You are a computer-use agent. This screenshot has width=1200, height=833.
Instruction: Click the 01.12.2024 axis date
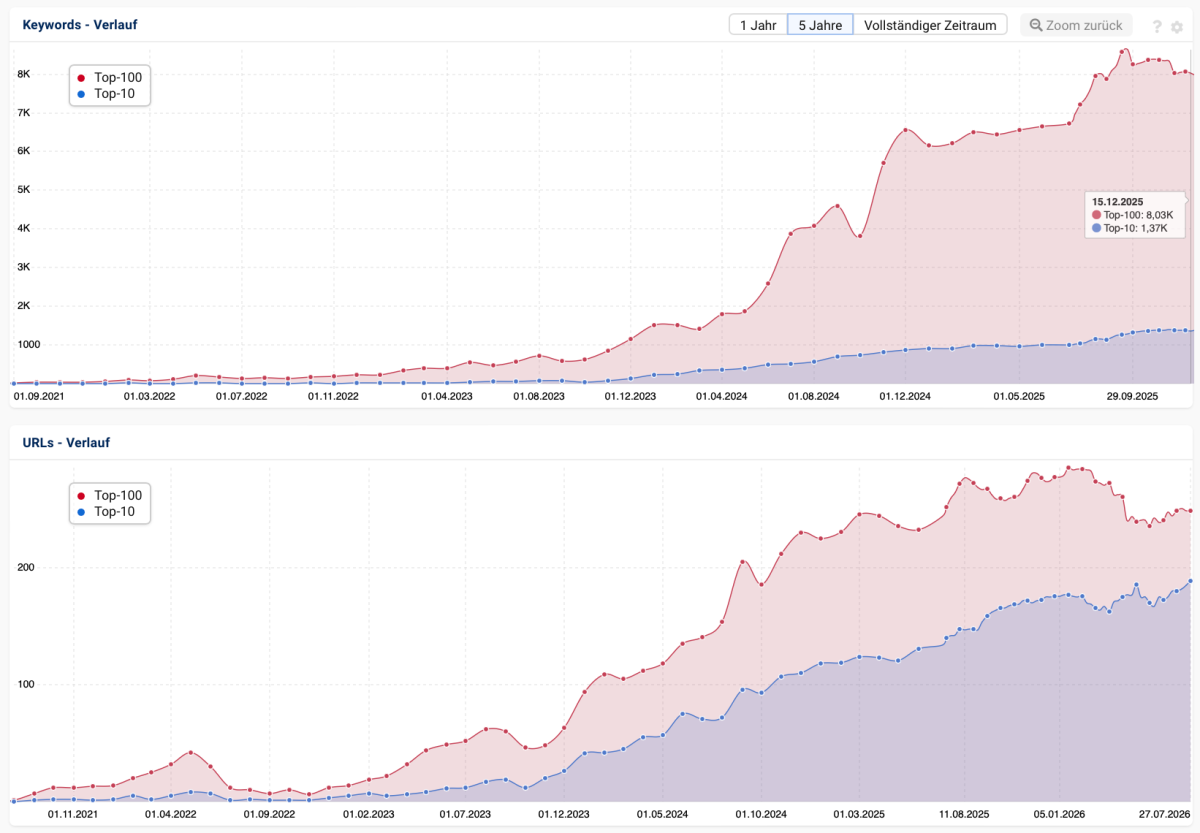(x=905, y=396)
